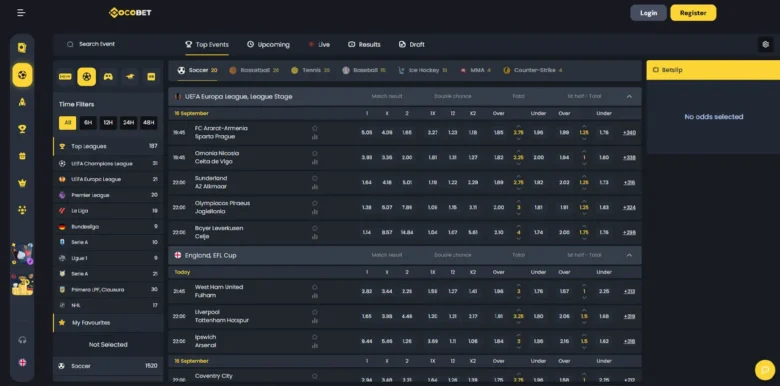Open statistics chart for Ipswich match

point(314,346)
